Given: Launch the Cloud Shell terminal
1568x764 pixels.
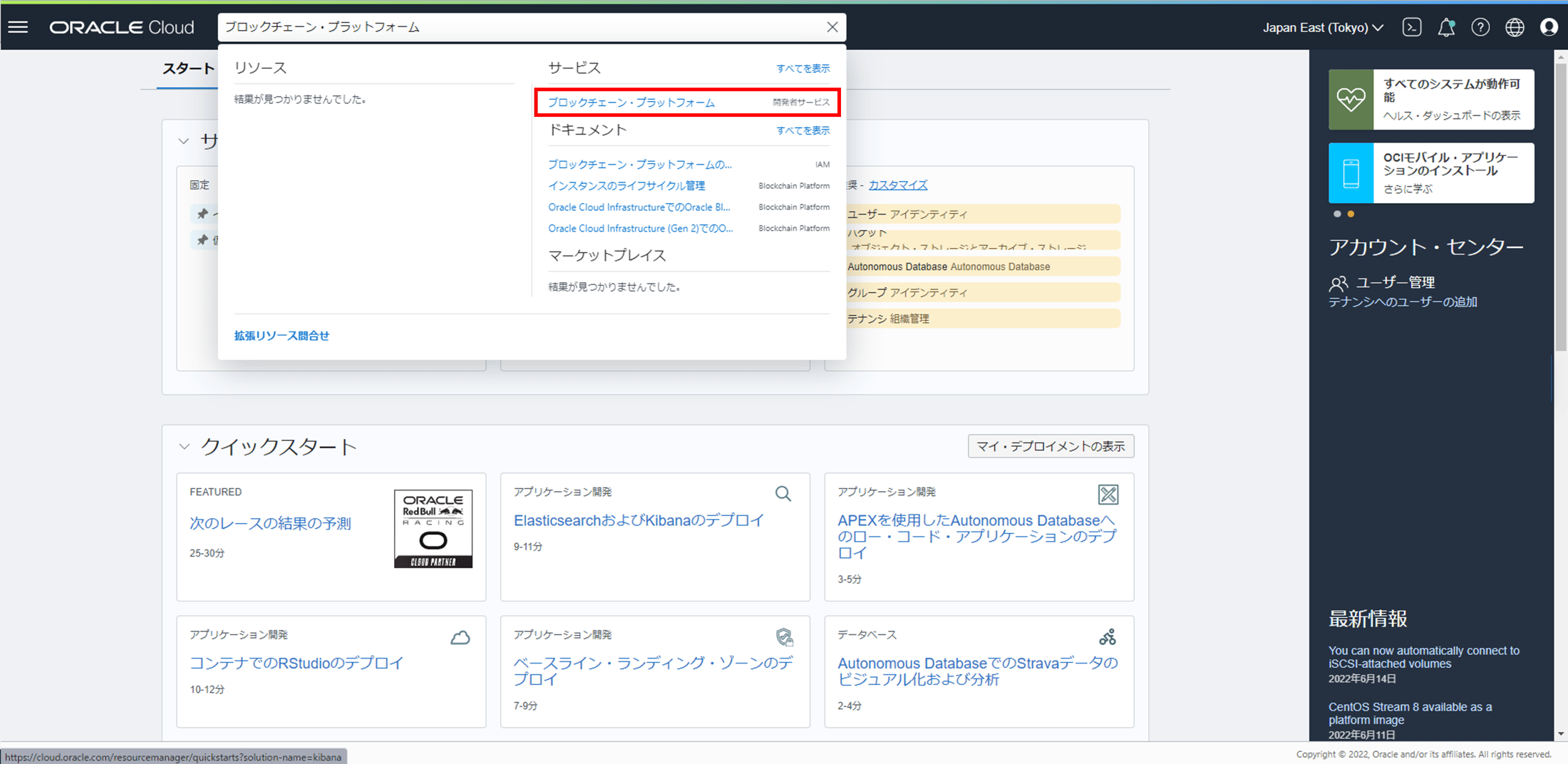Looking at the screenshot, I should [1412, 27].
